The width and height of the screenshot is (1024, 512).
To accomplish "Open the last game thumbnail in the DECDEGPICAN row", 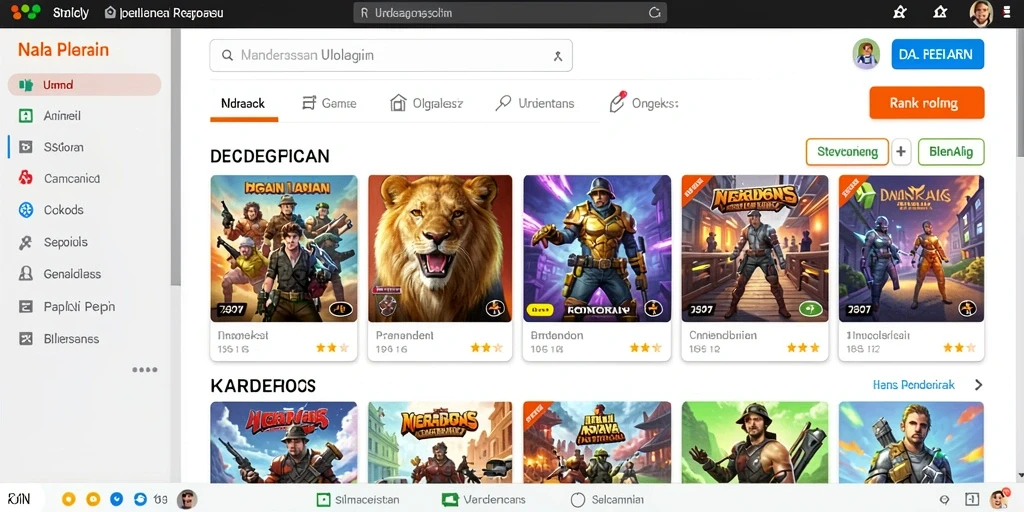I will (911, 248).
